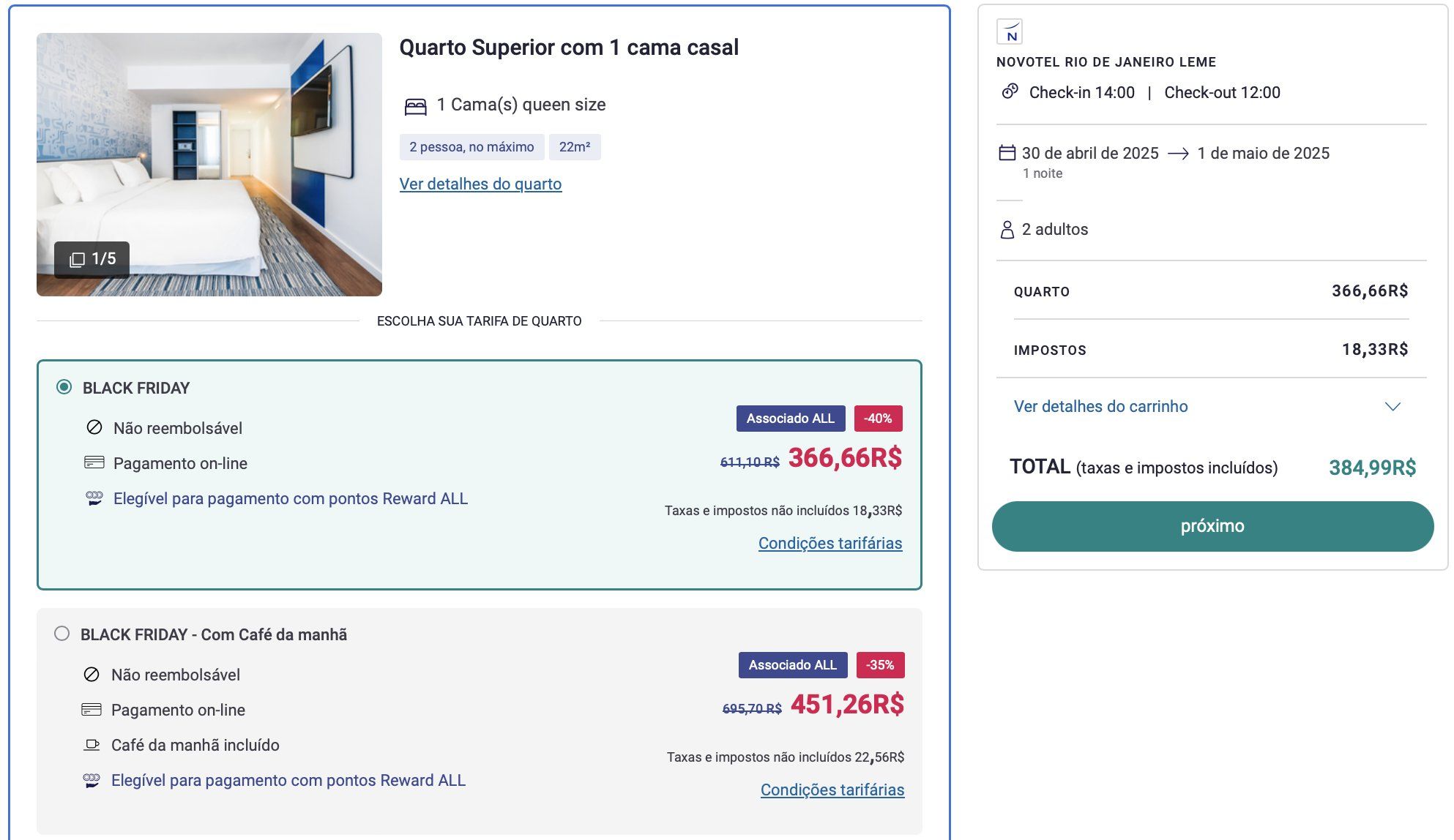Image resolution: width=1454 pixels, height=840 pixels.
Task: Click the Novotel logo icon
Action: (x=1010, y=32)
